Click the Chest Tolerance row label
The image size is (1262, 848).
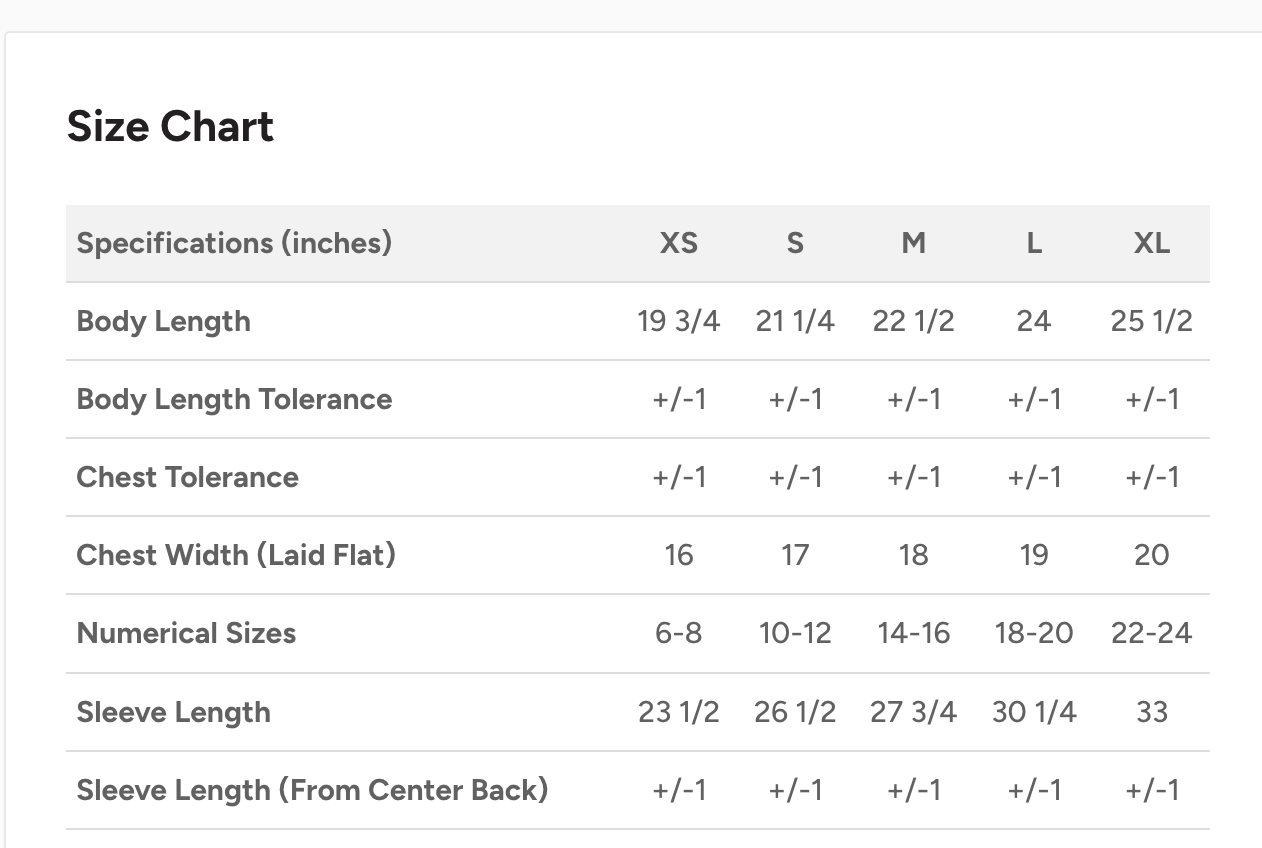click(187, 477)
